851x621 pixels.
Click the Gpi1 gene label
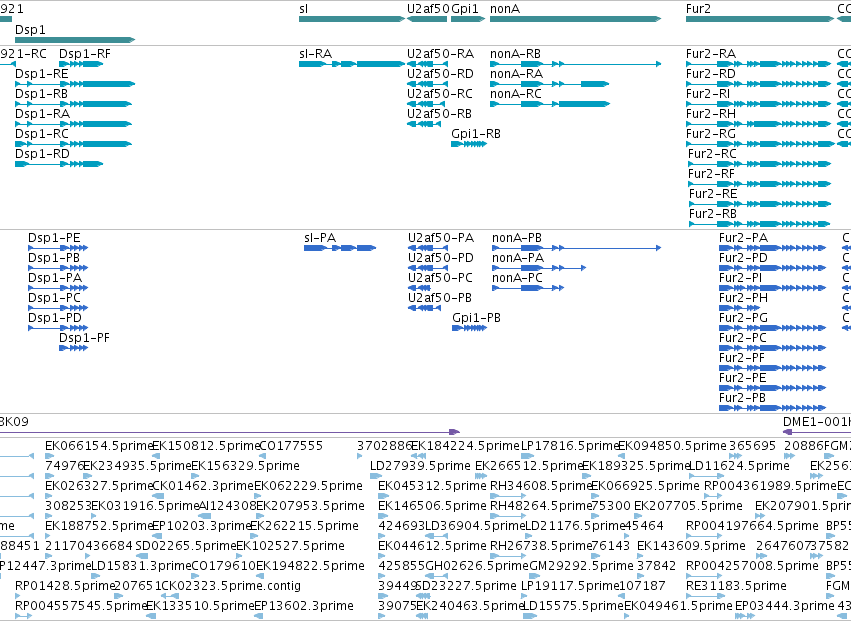(465, 9)
